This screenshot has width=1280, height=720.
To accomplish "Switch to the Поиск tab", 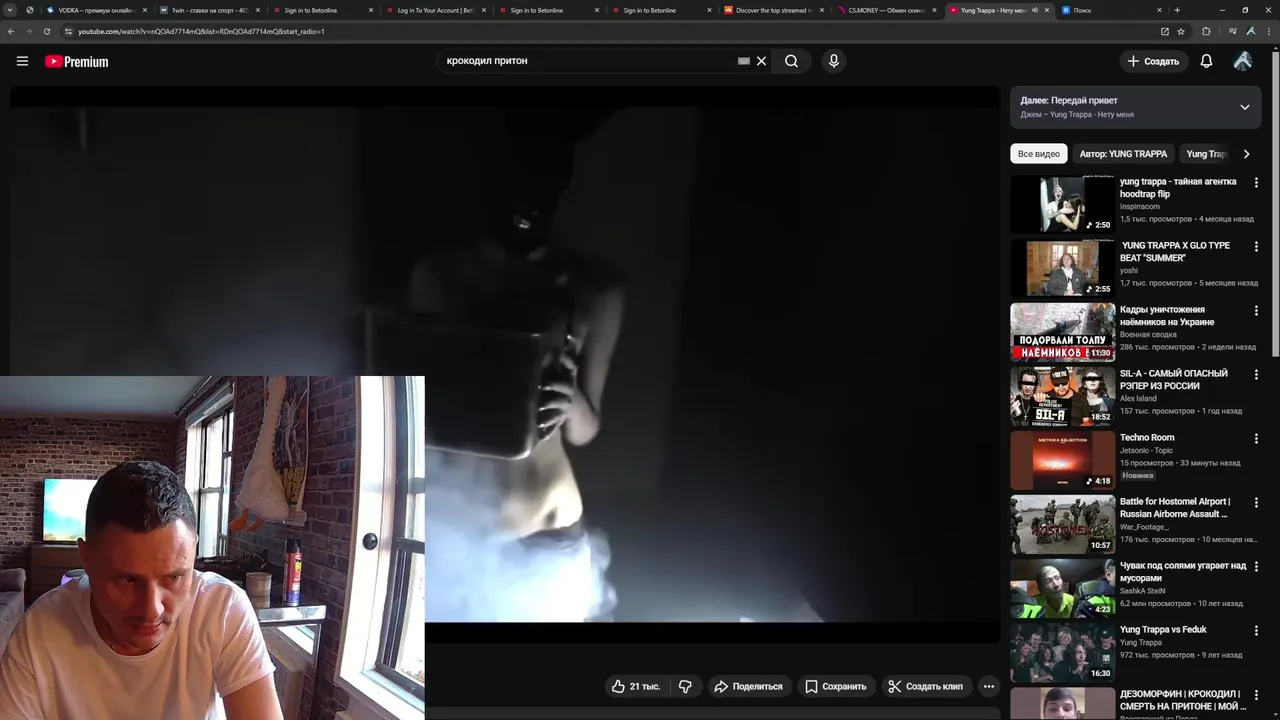I will click(1110, 10).
